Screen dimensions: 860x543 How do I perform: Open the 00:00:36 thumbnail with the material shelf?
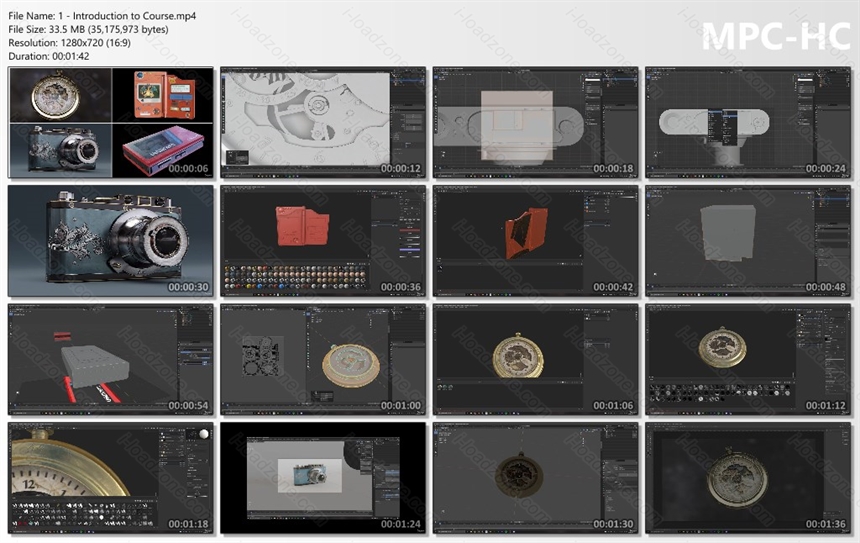[x=323, y=241]
